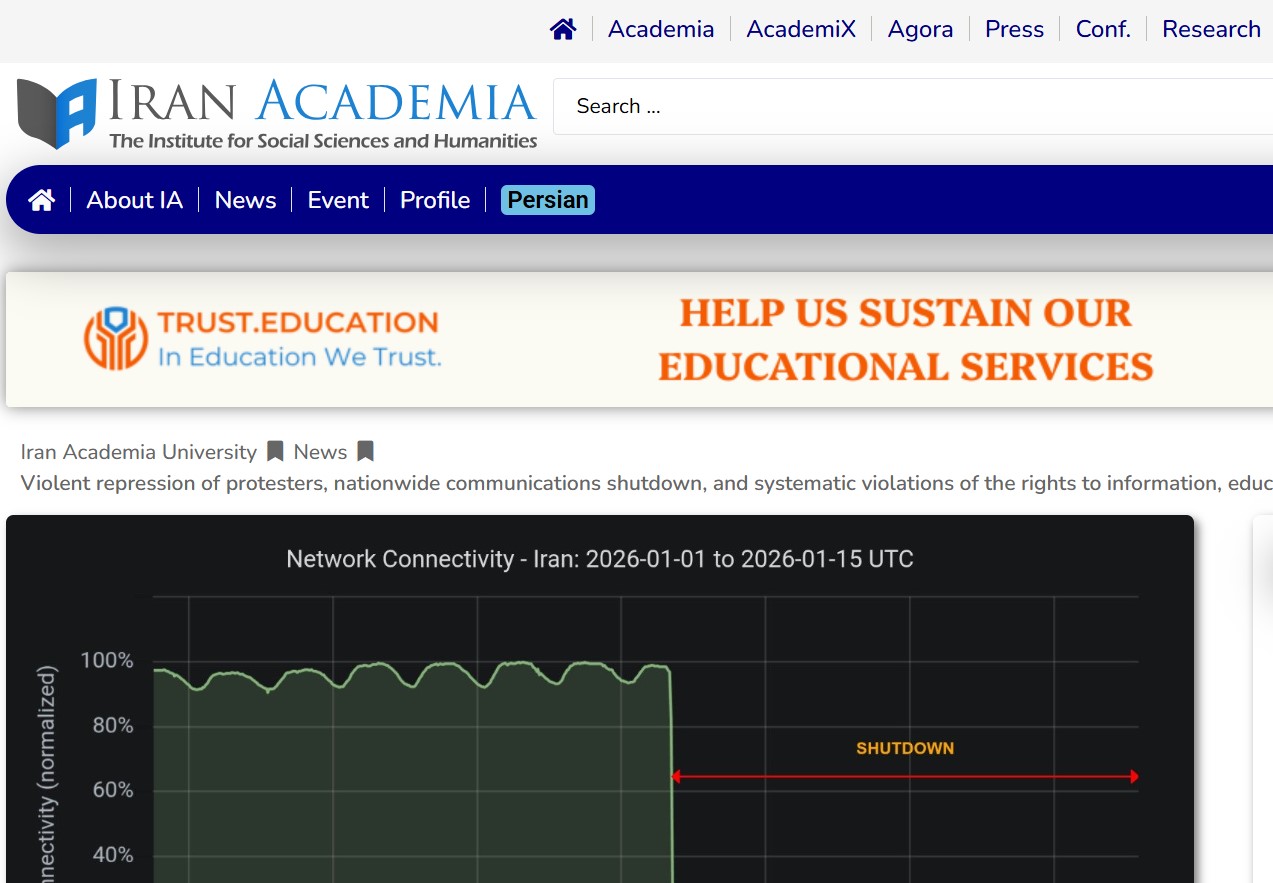
Task: Open the Event menu item
Action: [x=338, y=200]
